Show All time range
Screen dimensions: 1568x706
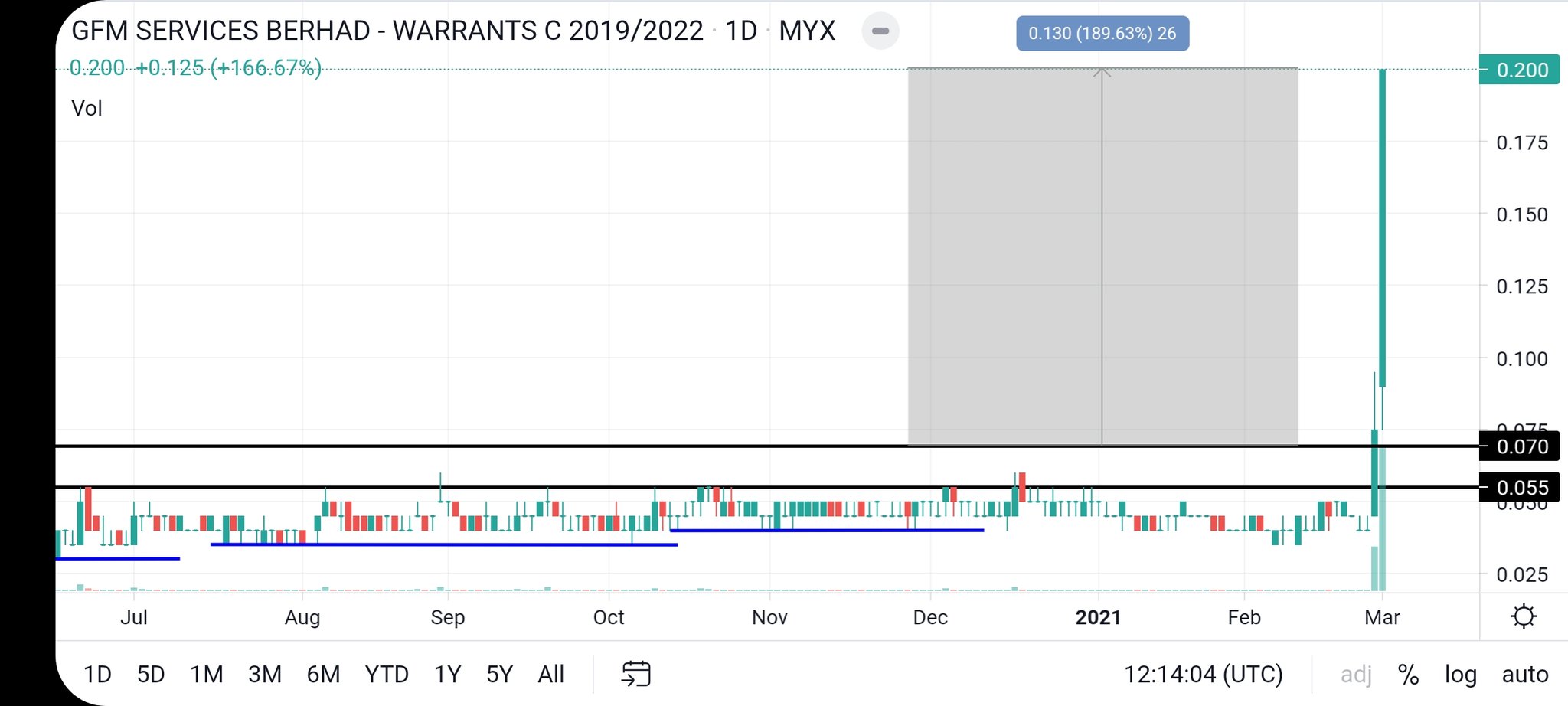point(550,675)
